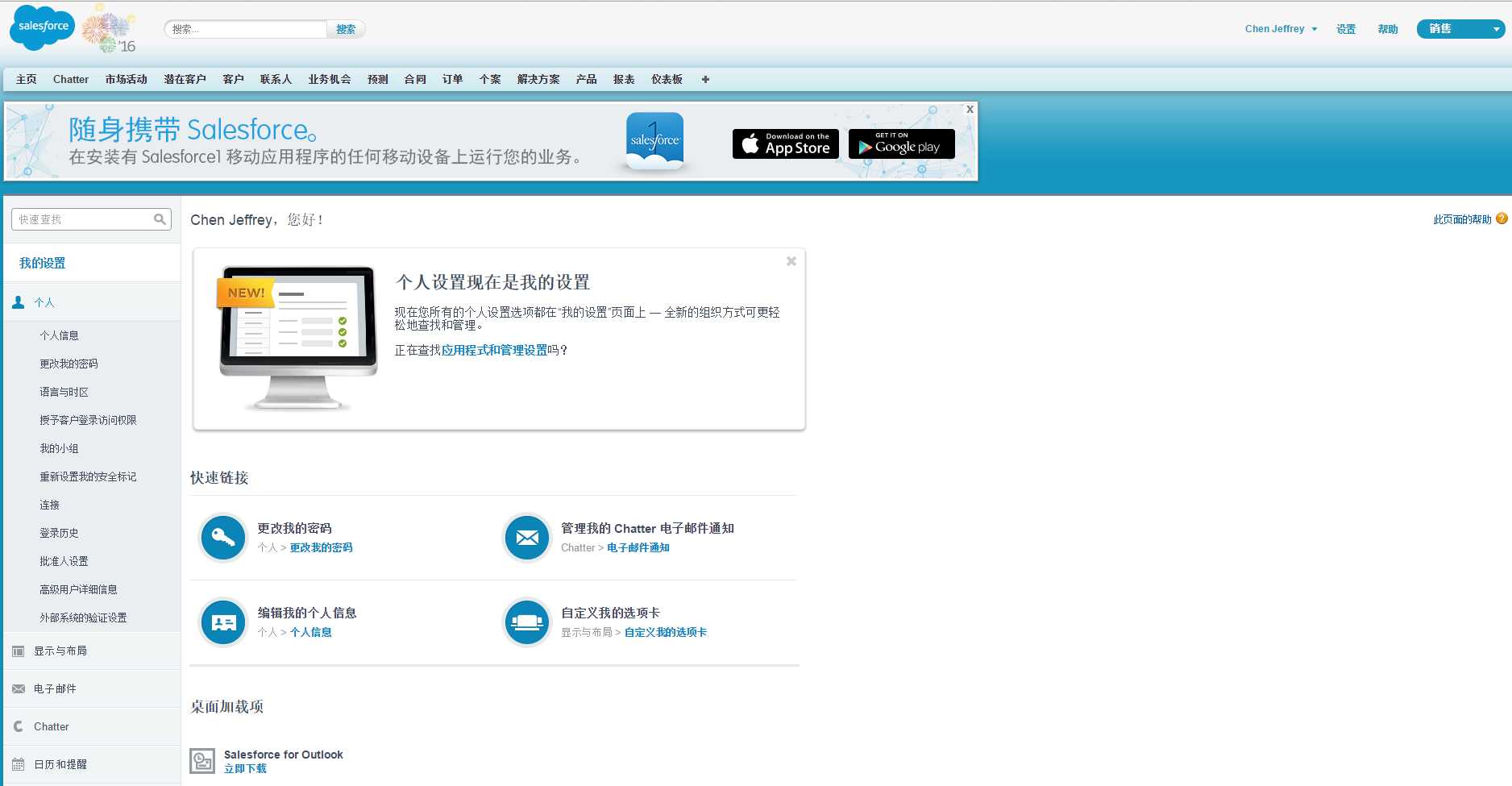The height and width of the screenshot is (786, 1512).
Task: Select 高级用户详细信息 in the sidebar
Action: 79,589
